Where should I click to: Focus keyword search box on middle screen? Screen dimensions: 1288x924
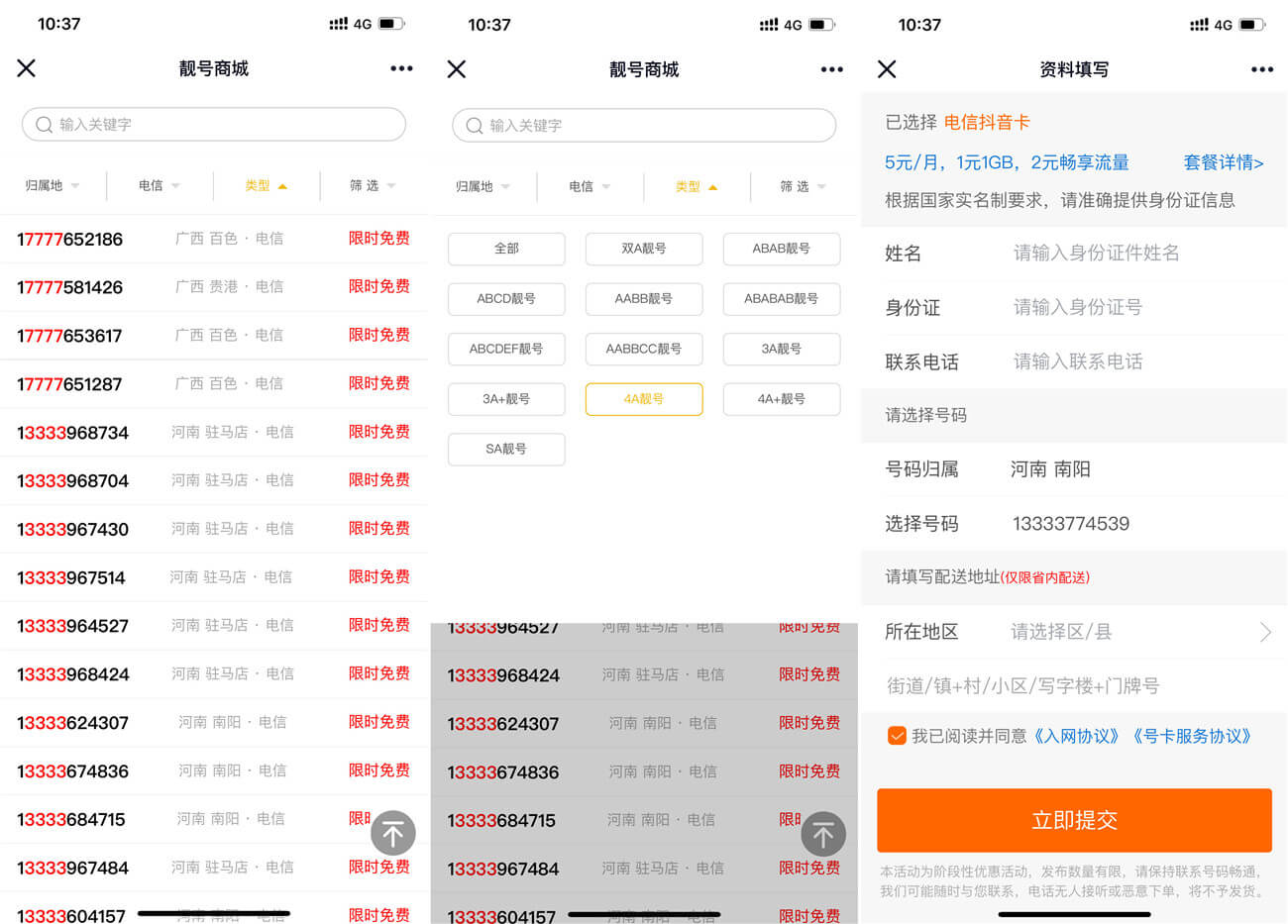click(644, 126)
